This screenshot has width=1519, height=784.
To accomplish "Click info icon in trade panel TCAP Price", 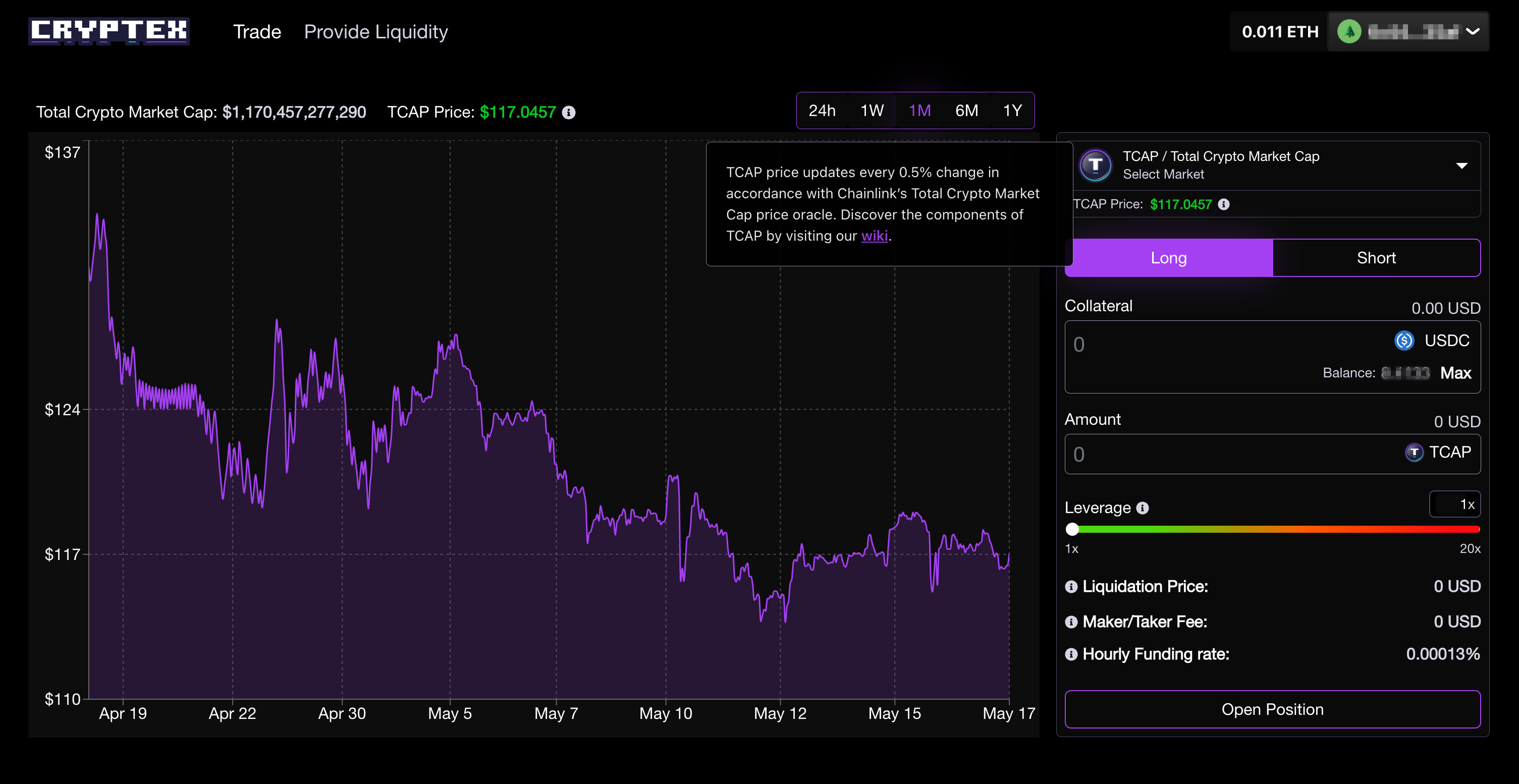I will click(1224, 204).
